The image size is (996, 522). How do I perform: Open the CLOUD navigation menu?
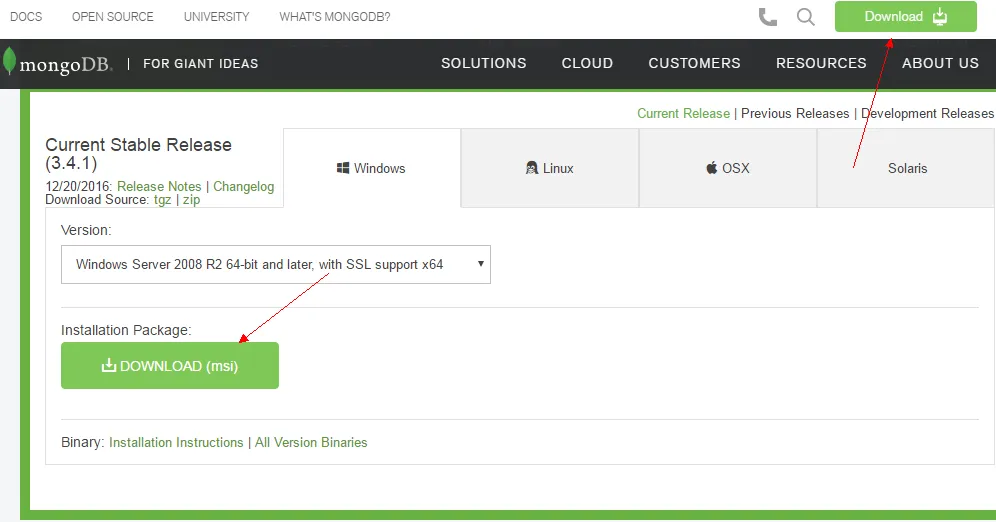point(587,63)
